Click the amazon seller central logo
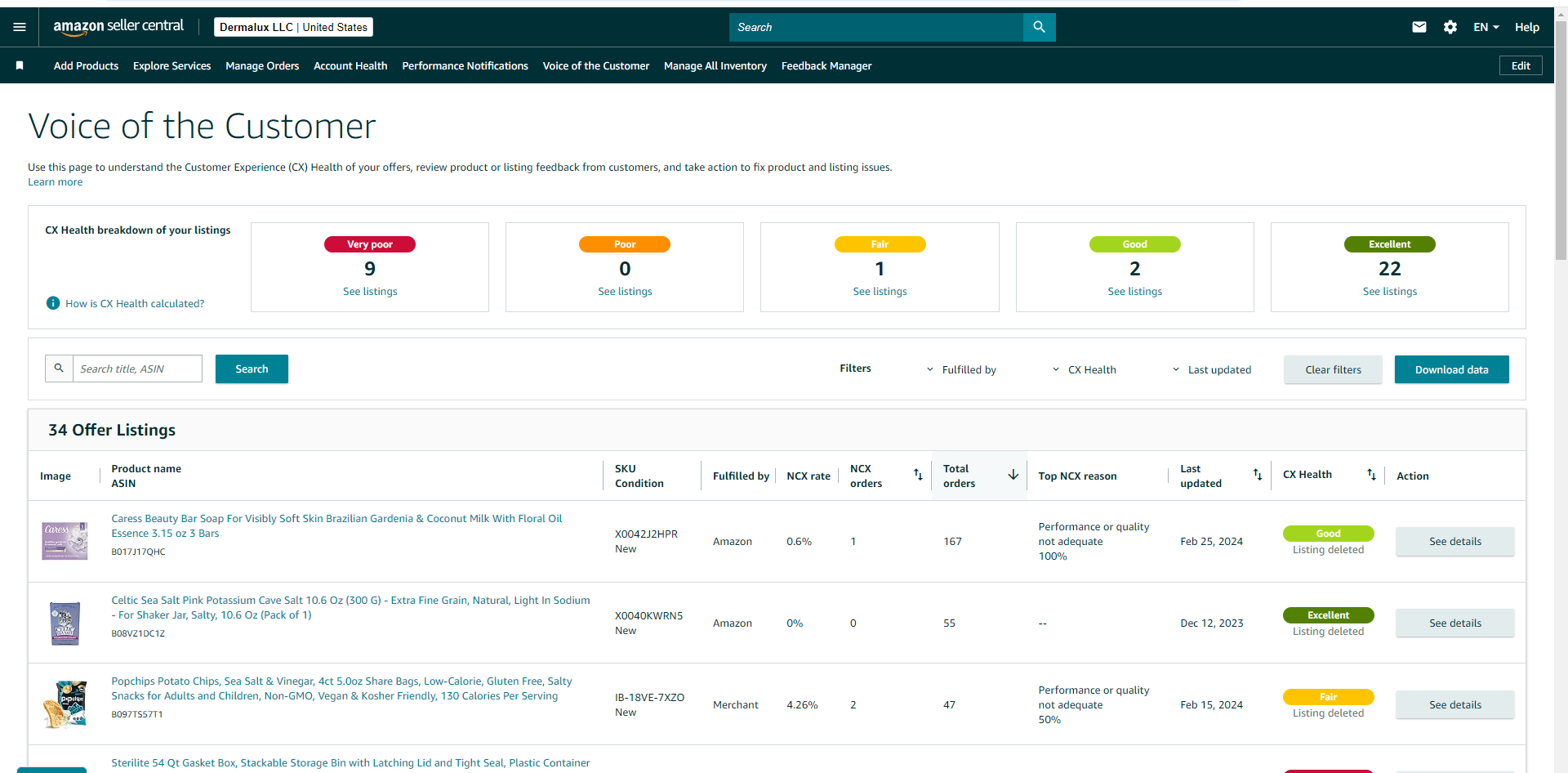The image size is (1568, 773). click(x=118, y=27)
